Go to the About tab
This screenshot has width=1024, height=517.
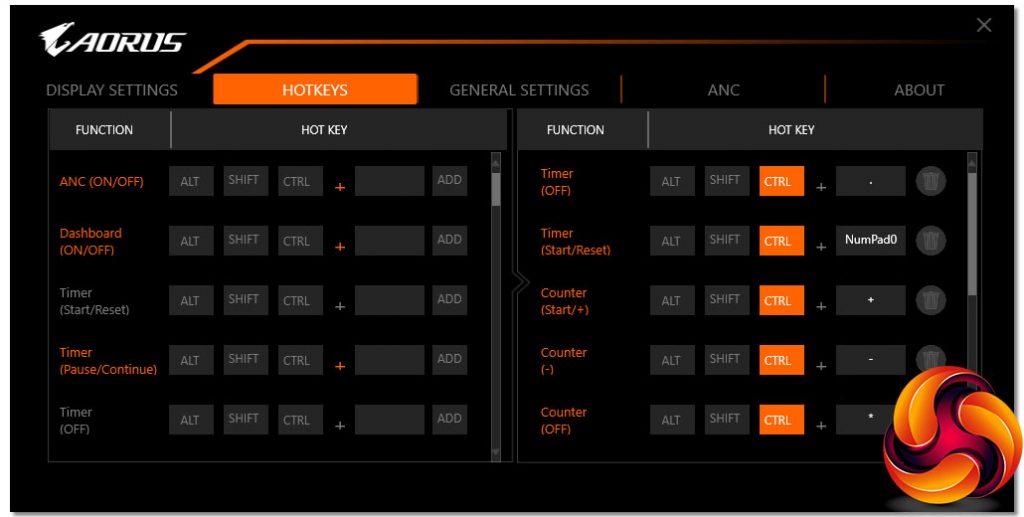pos(919,90)
